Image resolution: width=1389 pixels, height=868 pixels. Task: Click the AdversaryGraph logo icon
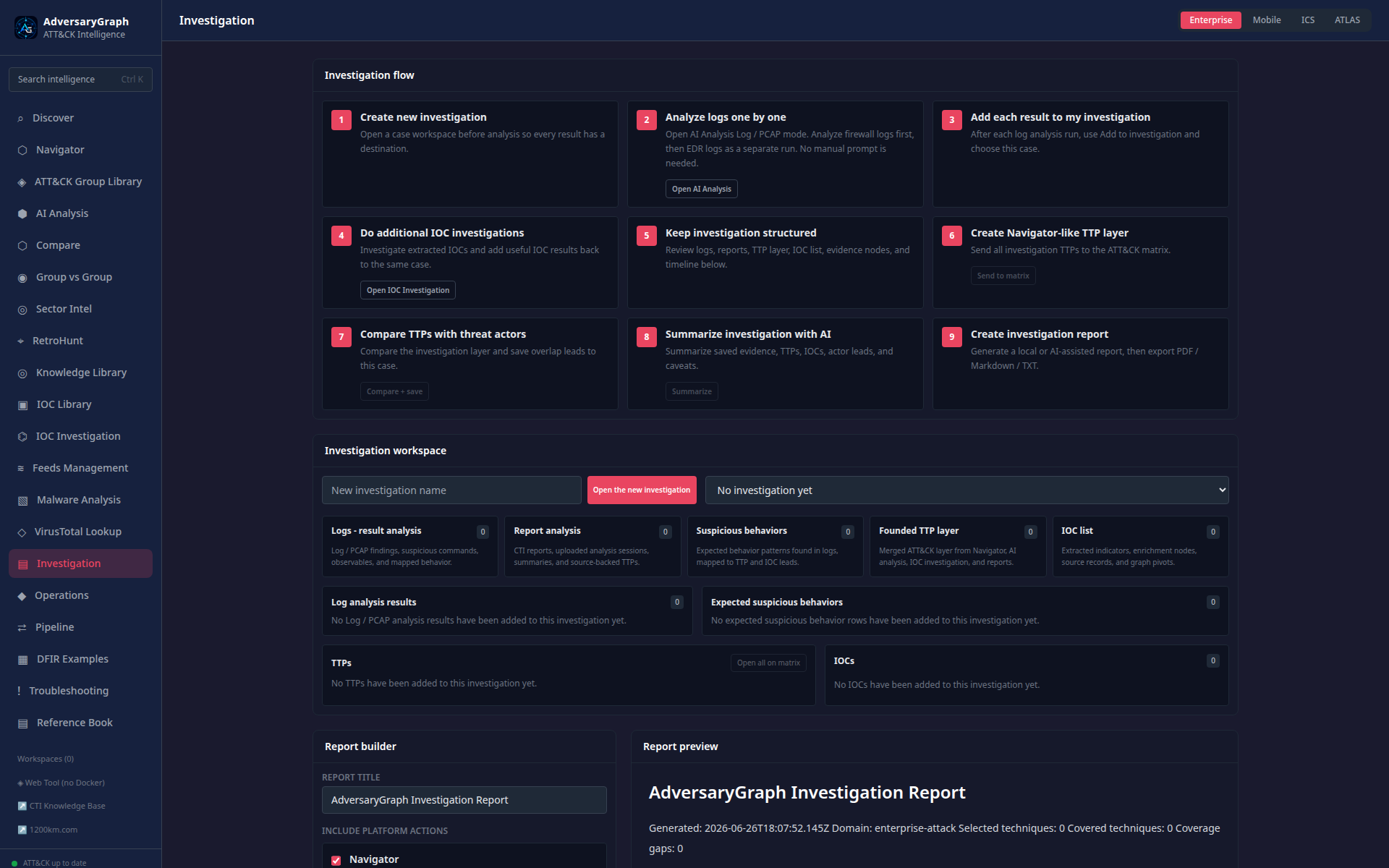(26, 27)
